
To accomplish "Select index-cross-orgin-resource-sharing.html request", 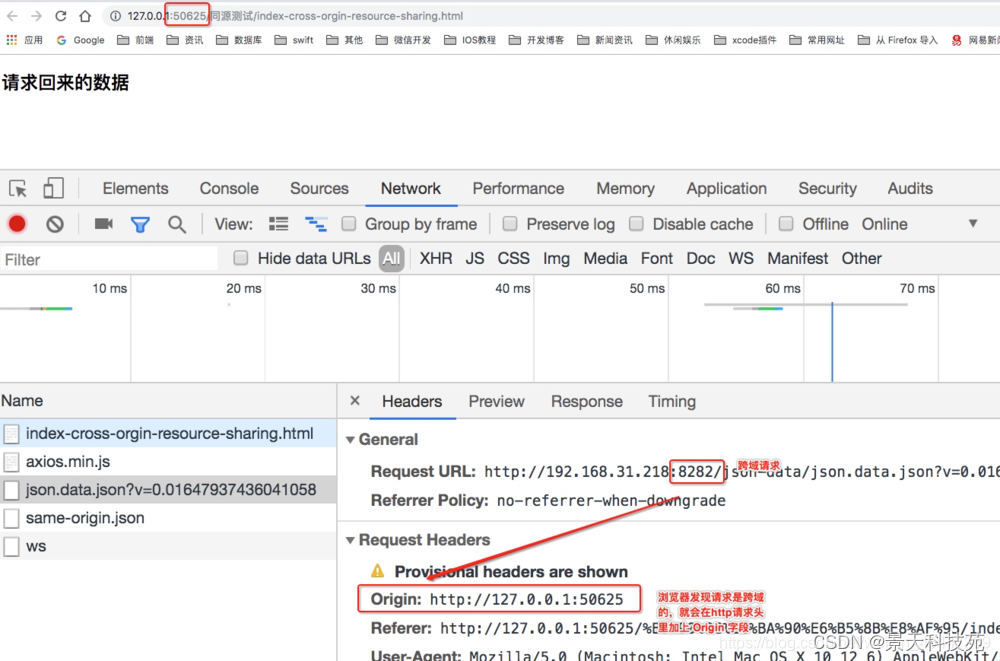I will coord(168,433).
